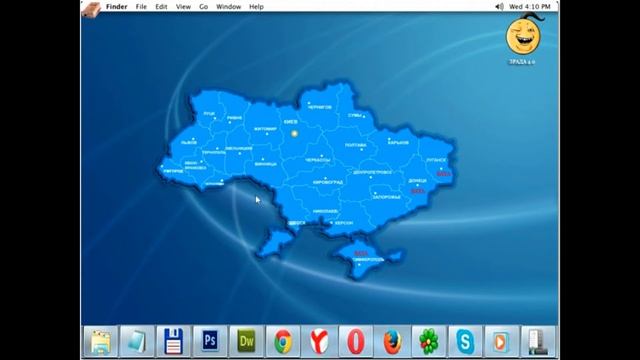
Task: Open the Finder menu
Action: [117, 7]
